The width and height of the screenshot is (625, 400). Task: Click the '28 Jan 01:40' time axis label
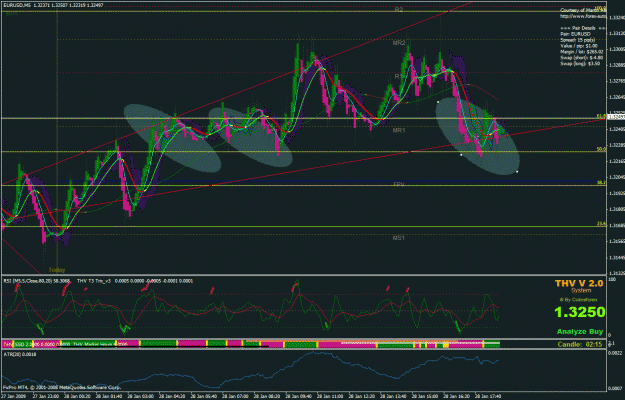click(x=108, y=396)
